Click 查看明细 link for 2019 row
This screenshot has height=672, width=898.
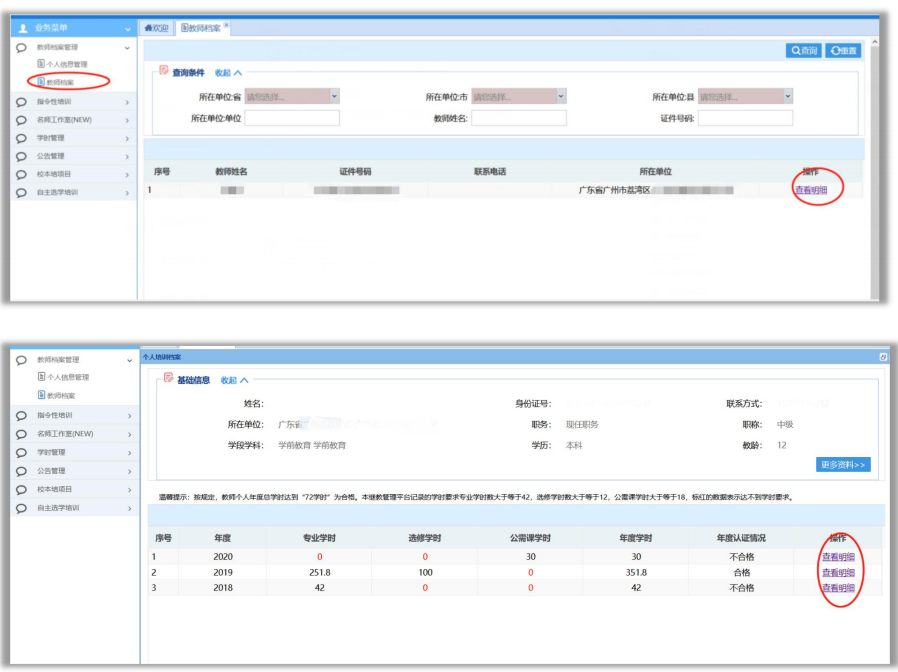[838, 572]
